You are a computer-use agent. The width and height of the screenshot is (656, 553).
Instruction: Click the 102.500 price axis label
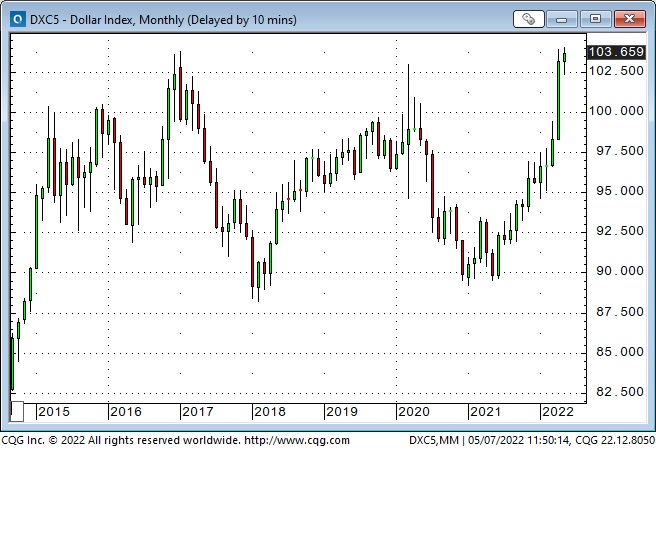[616, 71]
